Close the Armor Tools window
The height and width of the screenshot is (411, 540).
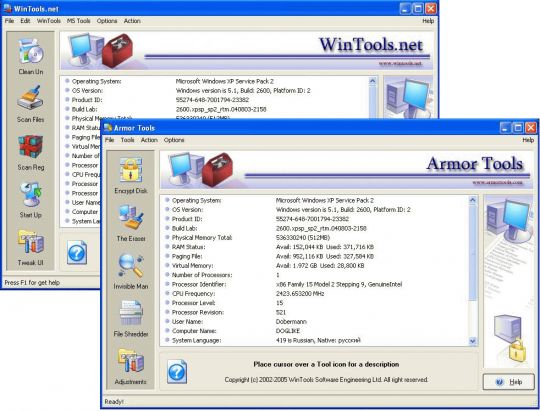(531, 128)
